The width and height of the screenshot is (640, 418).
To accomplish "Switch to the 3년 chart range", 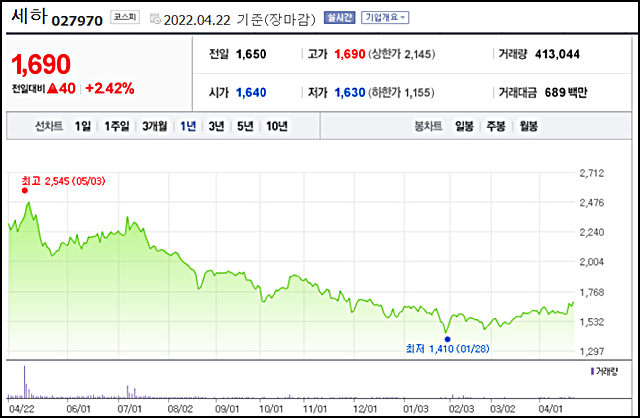I will 216,126.
